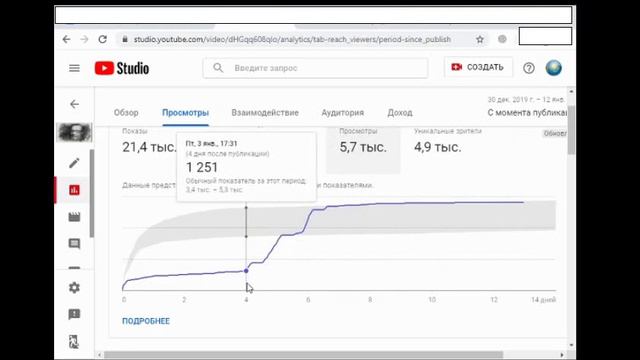Click the scroll-down arrow of the page scrollbar
The image size is (640, 360).
point(571,345)
